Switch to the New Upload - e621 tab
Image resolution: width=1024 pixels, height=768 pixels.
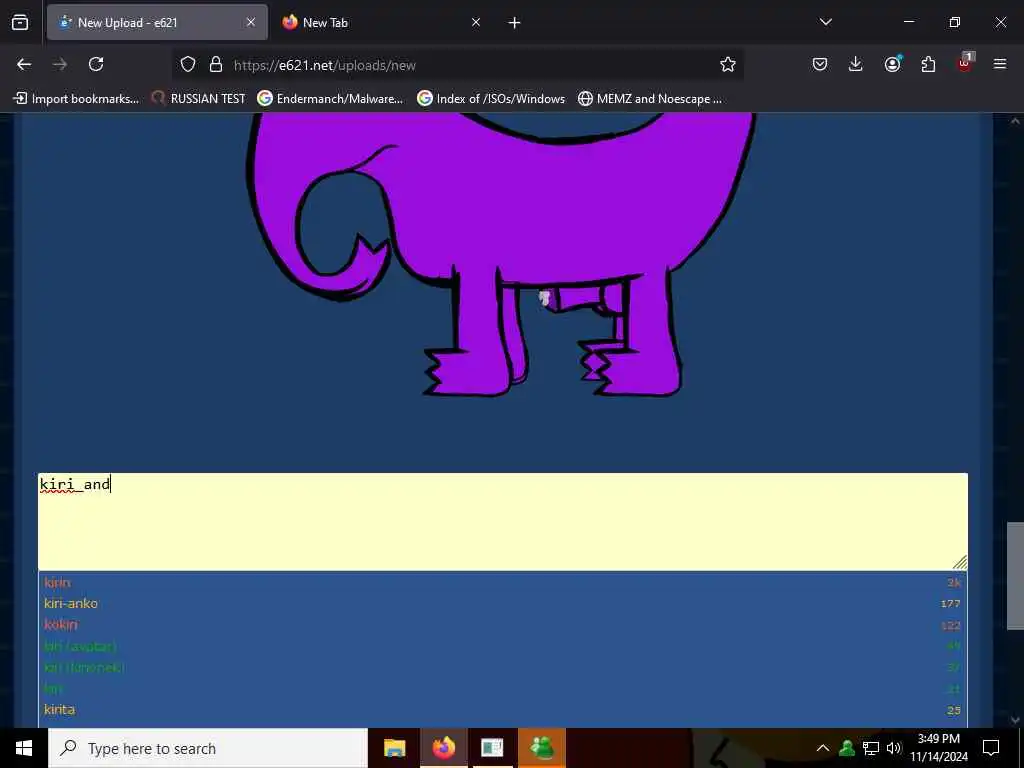click(157, 22)
